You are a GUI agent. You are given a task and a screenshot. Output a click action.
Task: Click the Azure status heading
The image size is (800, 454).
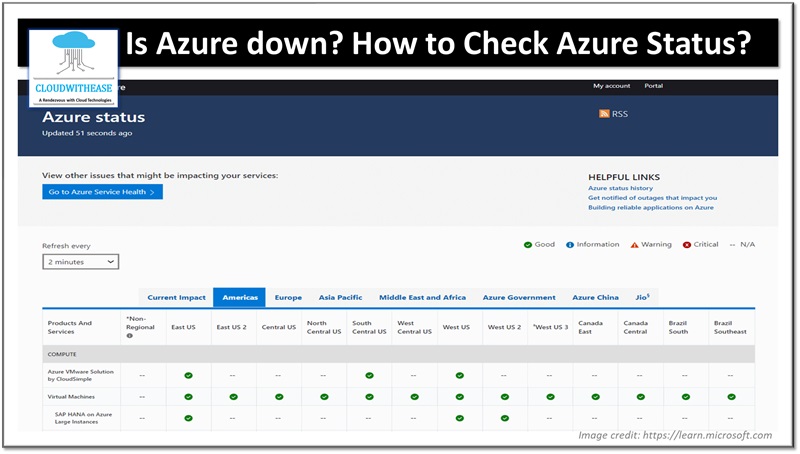pyautogui.click(x=93, y=117)
